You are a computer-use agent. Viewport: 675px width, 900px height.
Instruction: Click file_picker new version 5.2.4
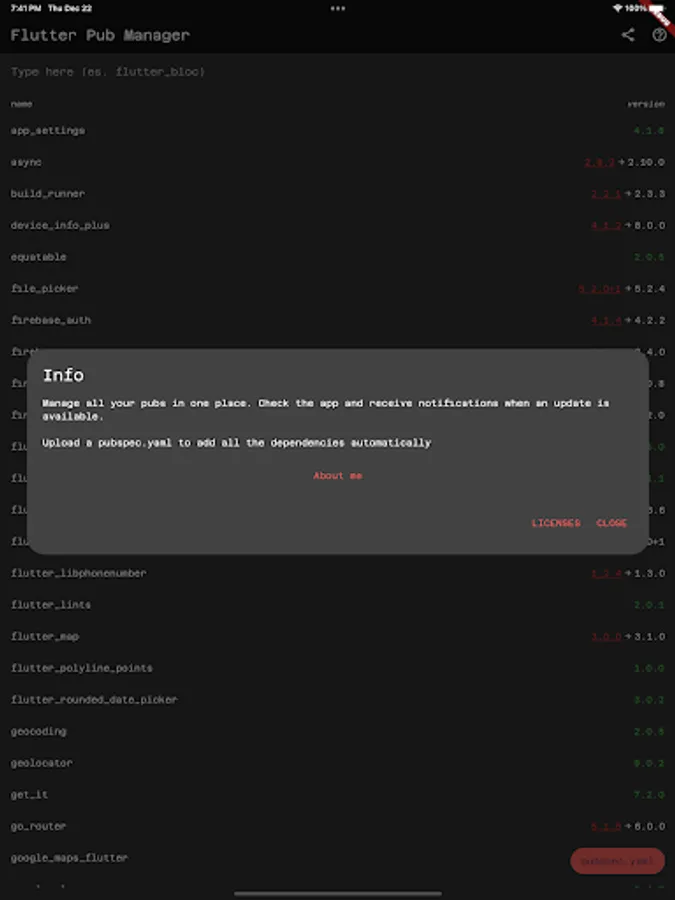click(649, 289)
